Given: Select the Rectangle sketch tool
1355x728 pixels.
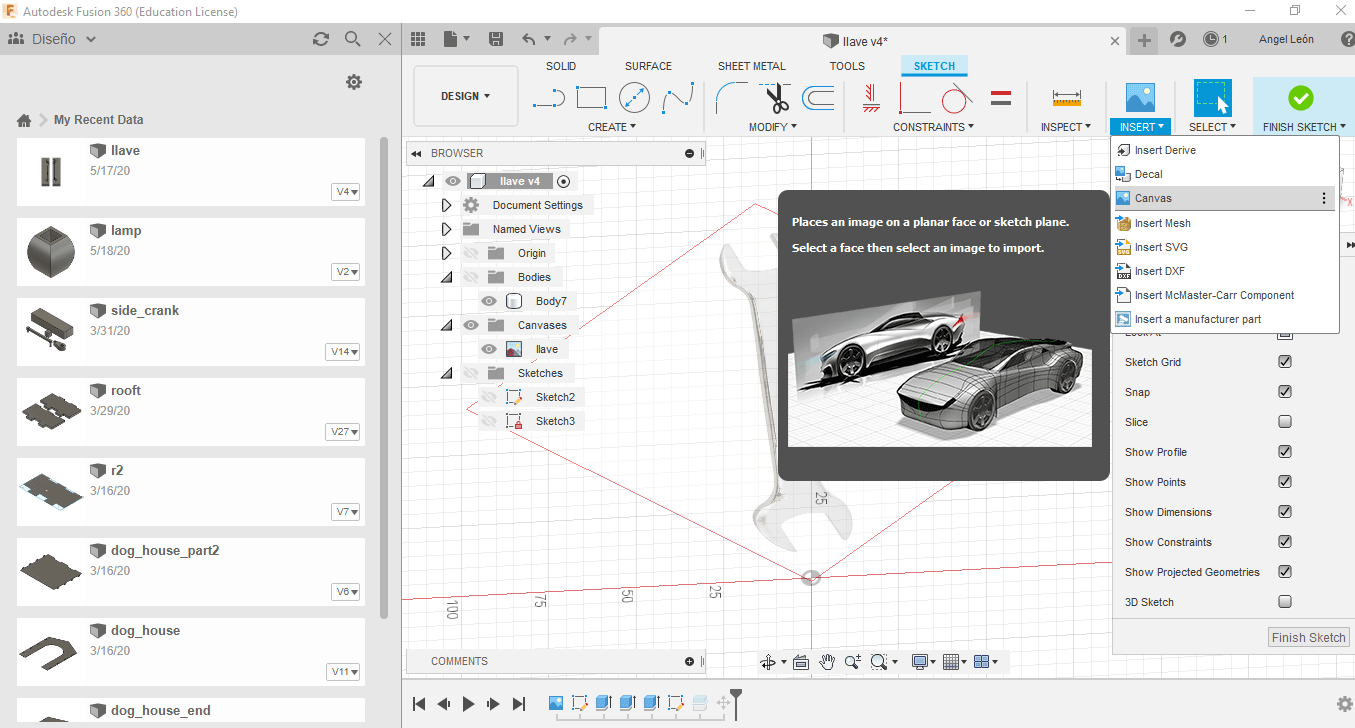Looking at the screenshot, I should pos(591,98).
